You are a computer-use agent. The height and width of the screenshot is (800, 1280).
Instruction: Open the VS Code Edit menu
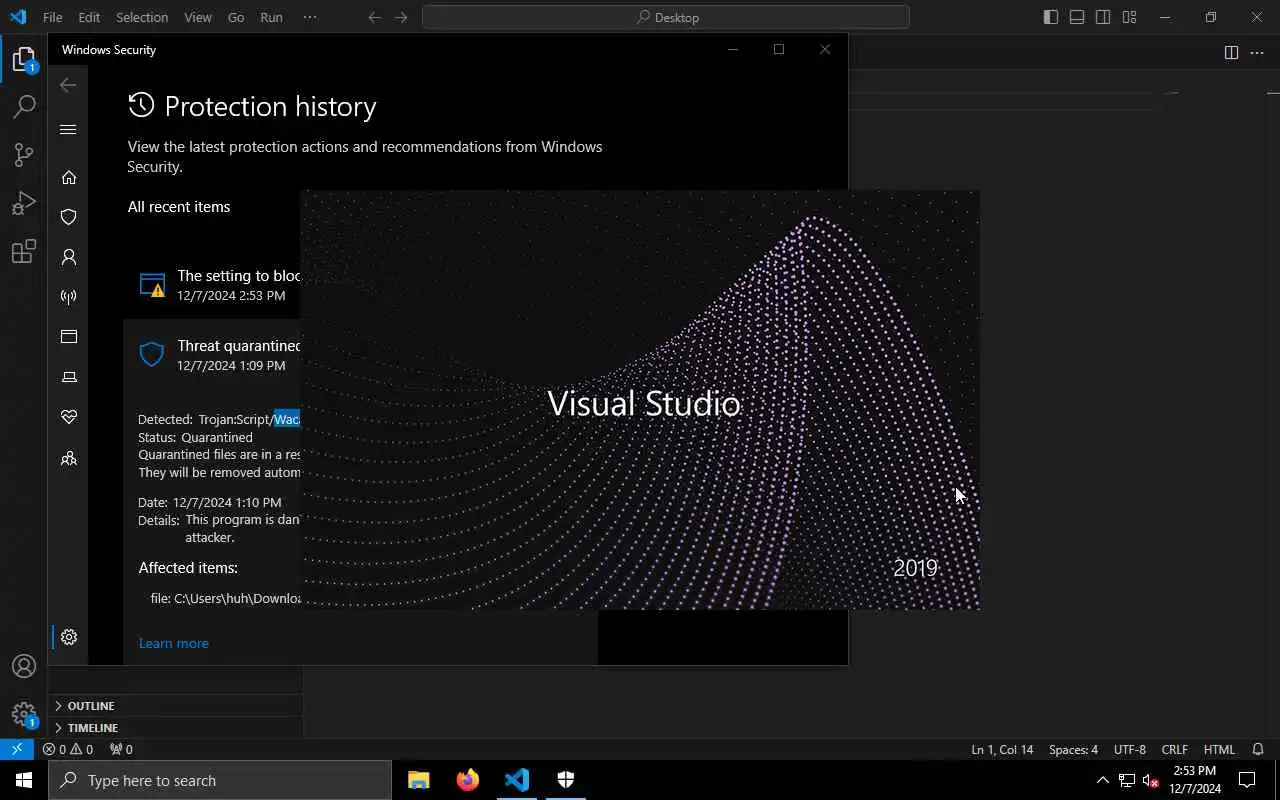click(x=89, y=17)
